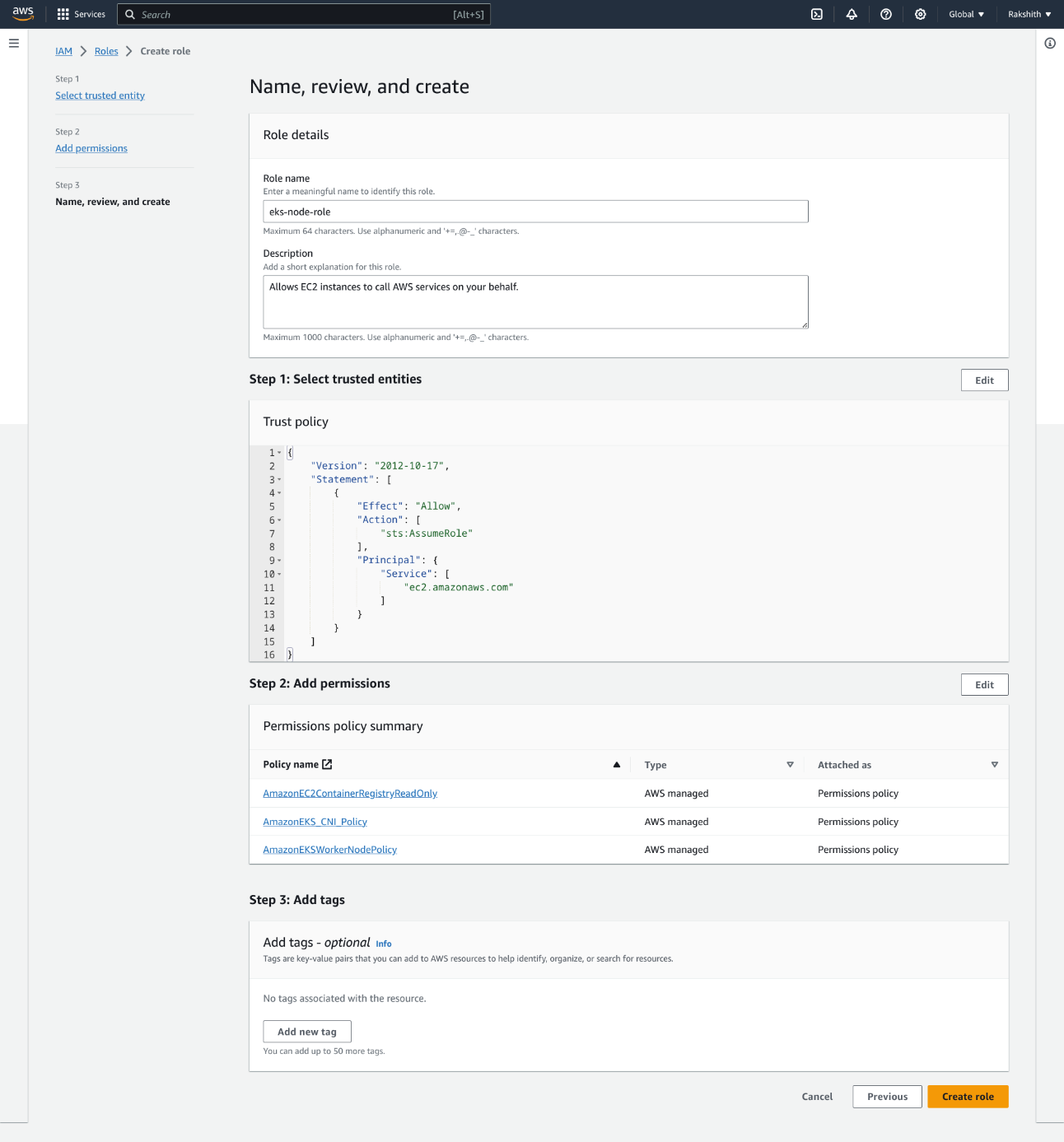Select the "ec2.amazonaws.com" line in trust policy

(459, 588)
